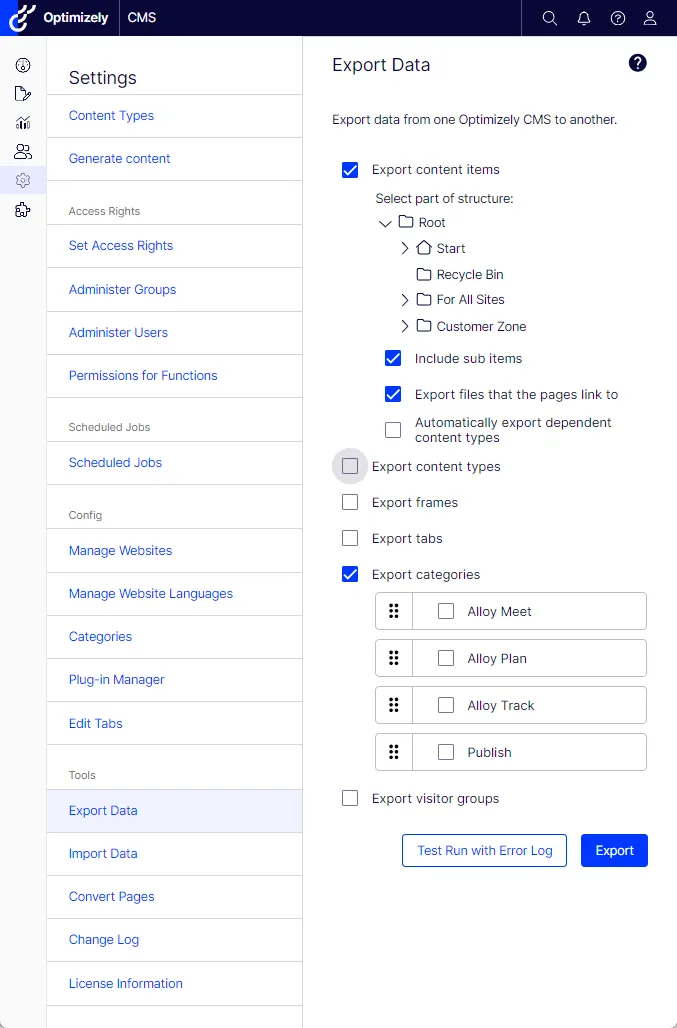Click the Recycle Bin folder icon

[x=424, y=274]
